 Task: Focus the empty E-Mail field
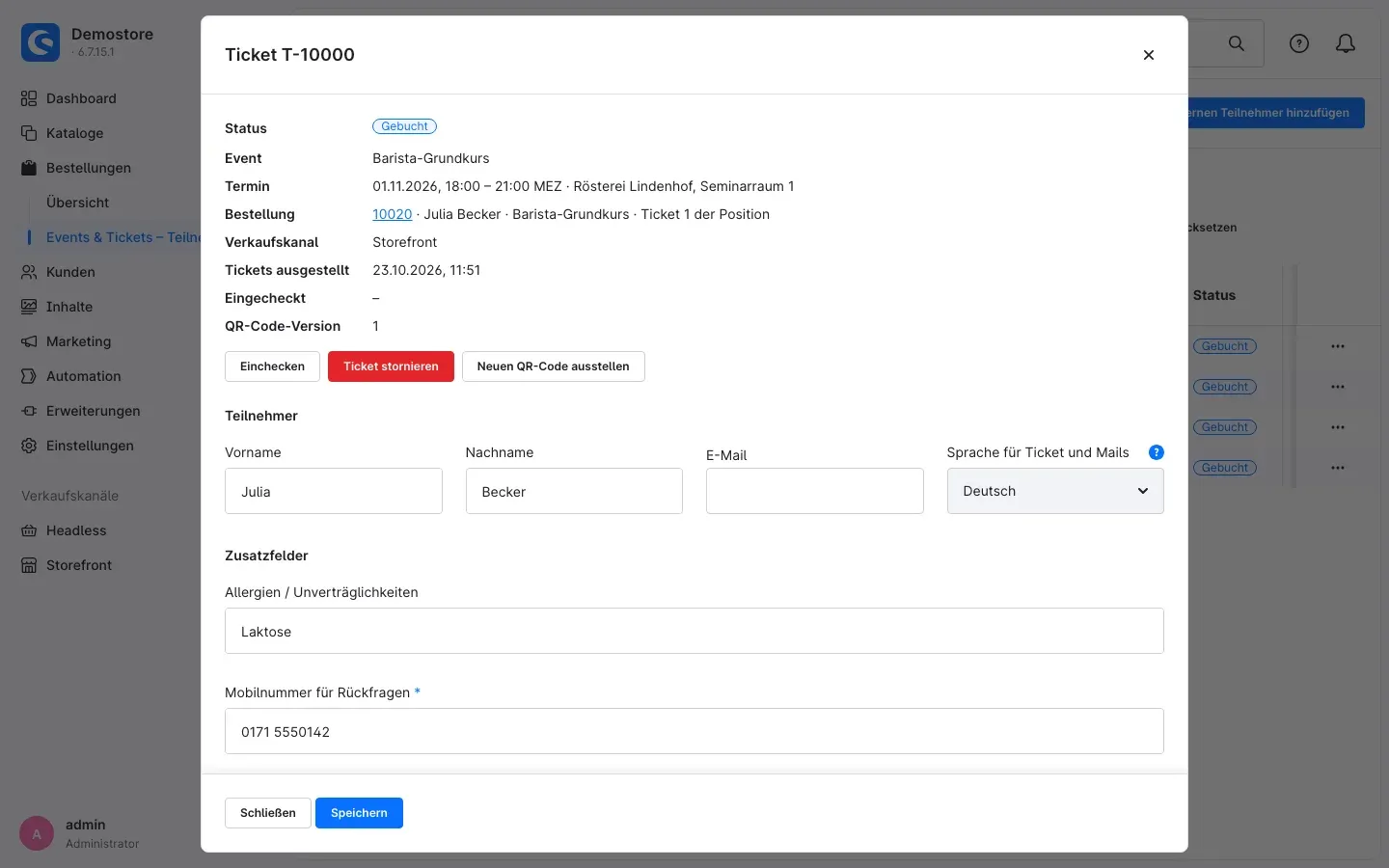tap(815, 491)
